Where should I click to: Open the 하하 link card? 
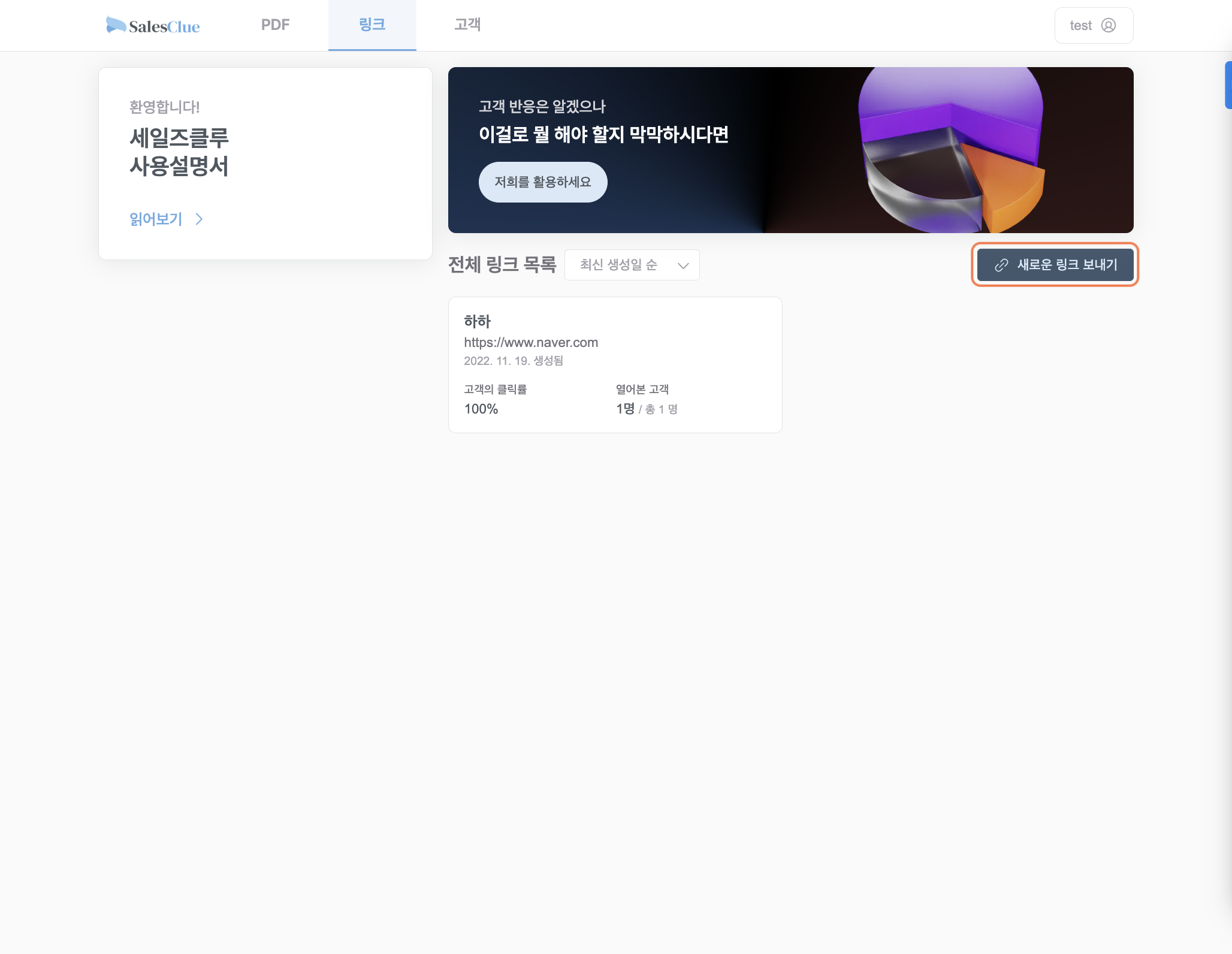click(615, 365)
